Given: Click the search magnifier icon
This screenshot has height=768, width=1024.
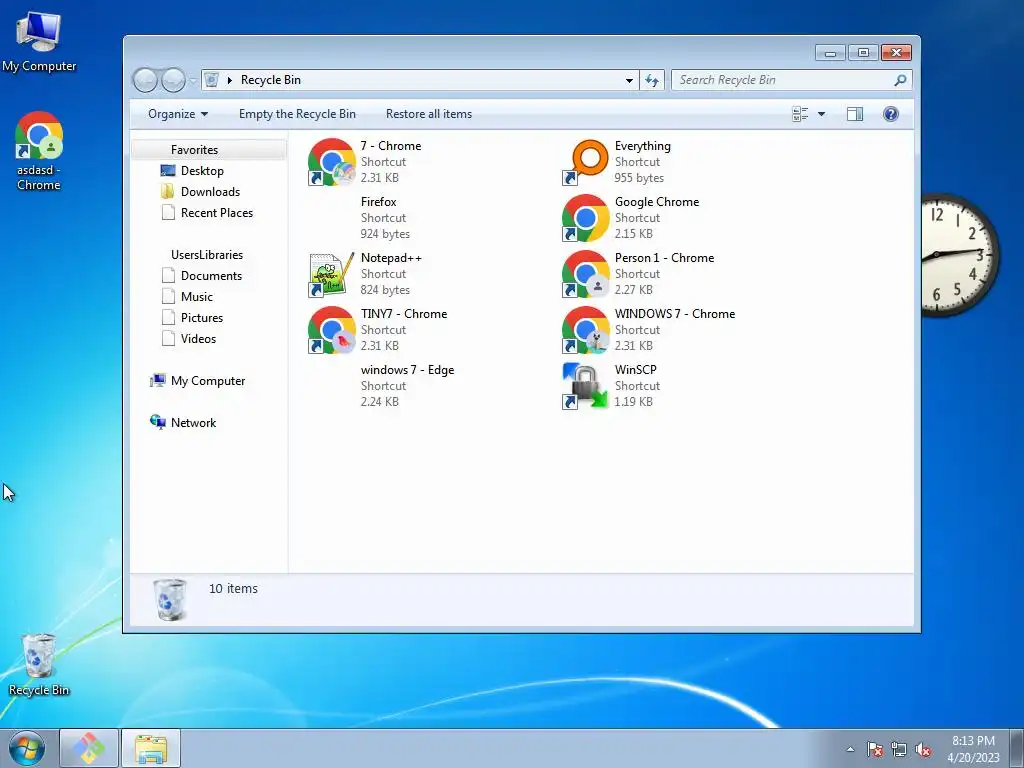Looking at the screenshot, I should tap(900, 80).
